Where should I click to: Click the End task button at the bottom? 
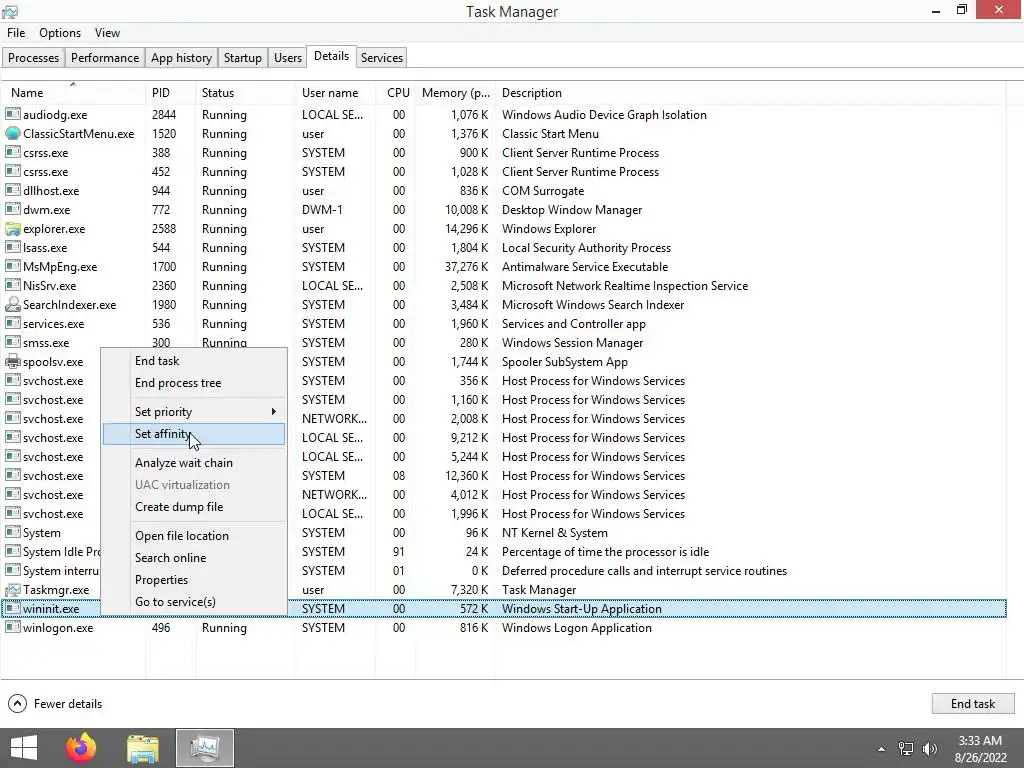point(972,703)
